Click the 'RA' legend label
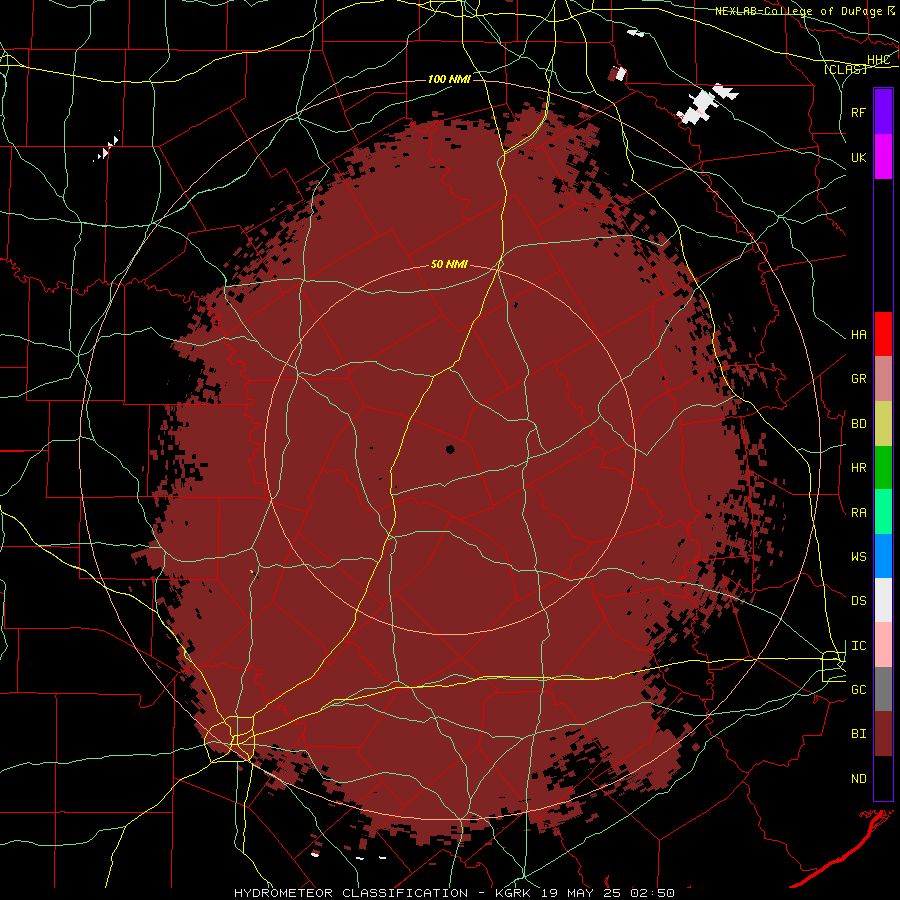The height and width of the screenshot is (900, 900). (x=859, y=512)
